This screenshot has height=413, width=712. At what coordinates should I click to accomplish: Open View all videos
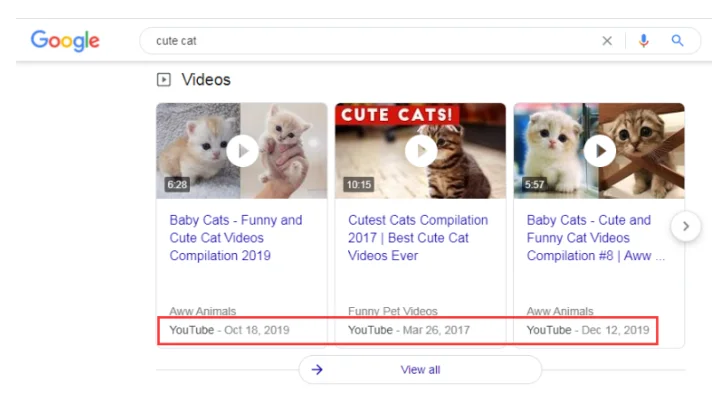(420, 369)
